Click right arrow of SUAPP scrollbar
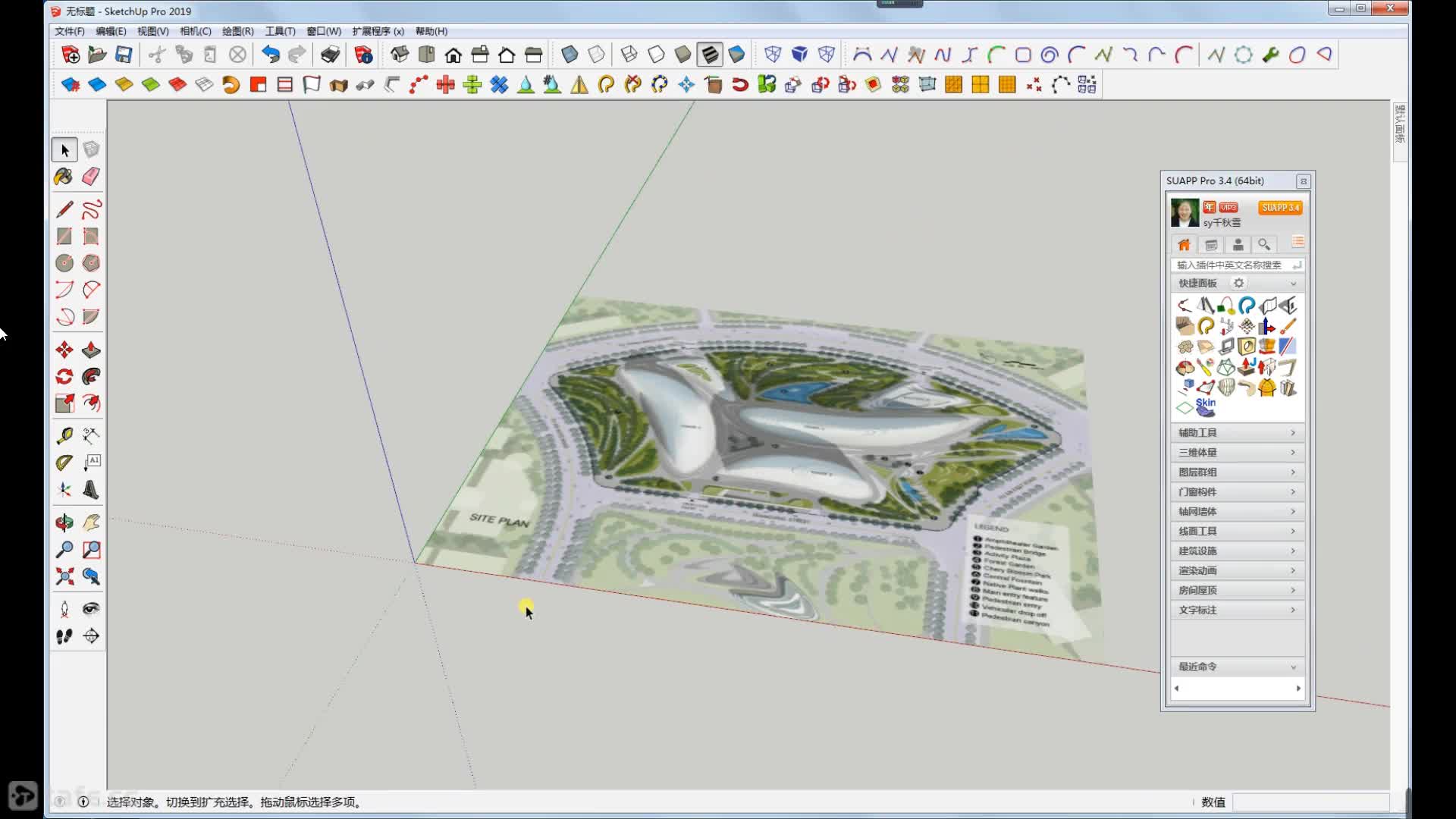This screenshot has height=819, width=1456. [1298, 689]
